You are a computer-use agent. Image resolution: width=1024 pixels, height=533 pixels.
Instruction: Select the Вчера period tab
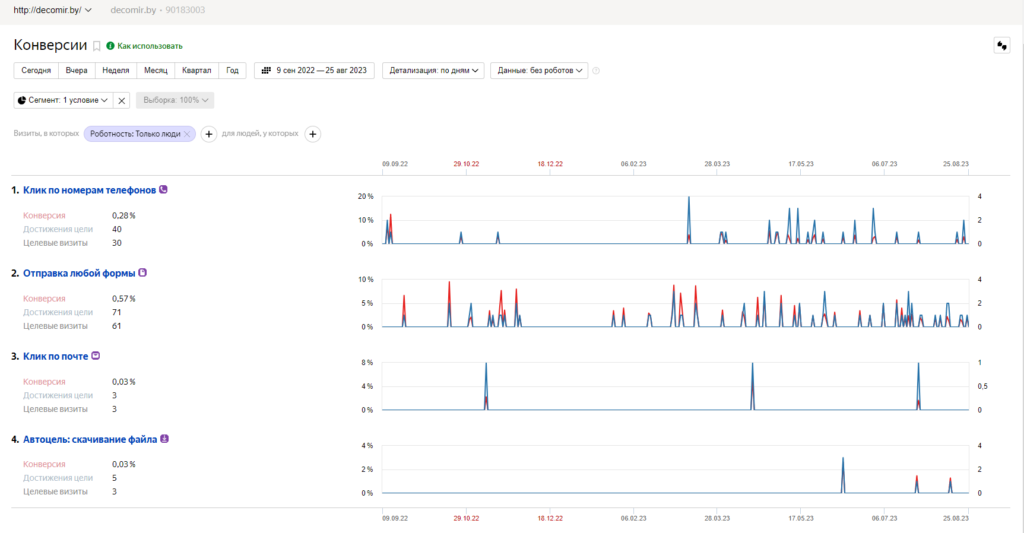click(76, 71)
